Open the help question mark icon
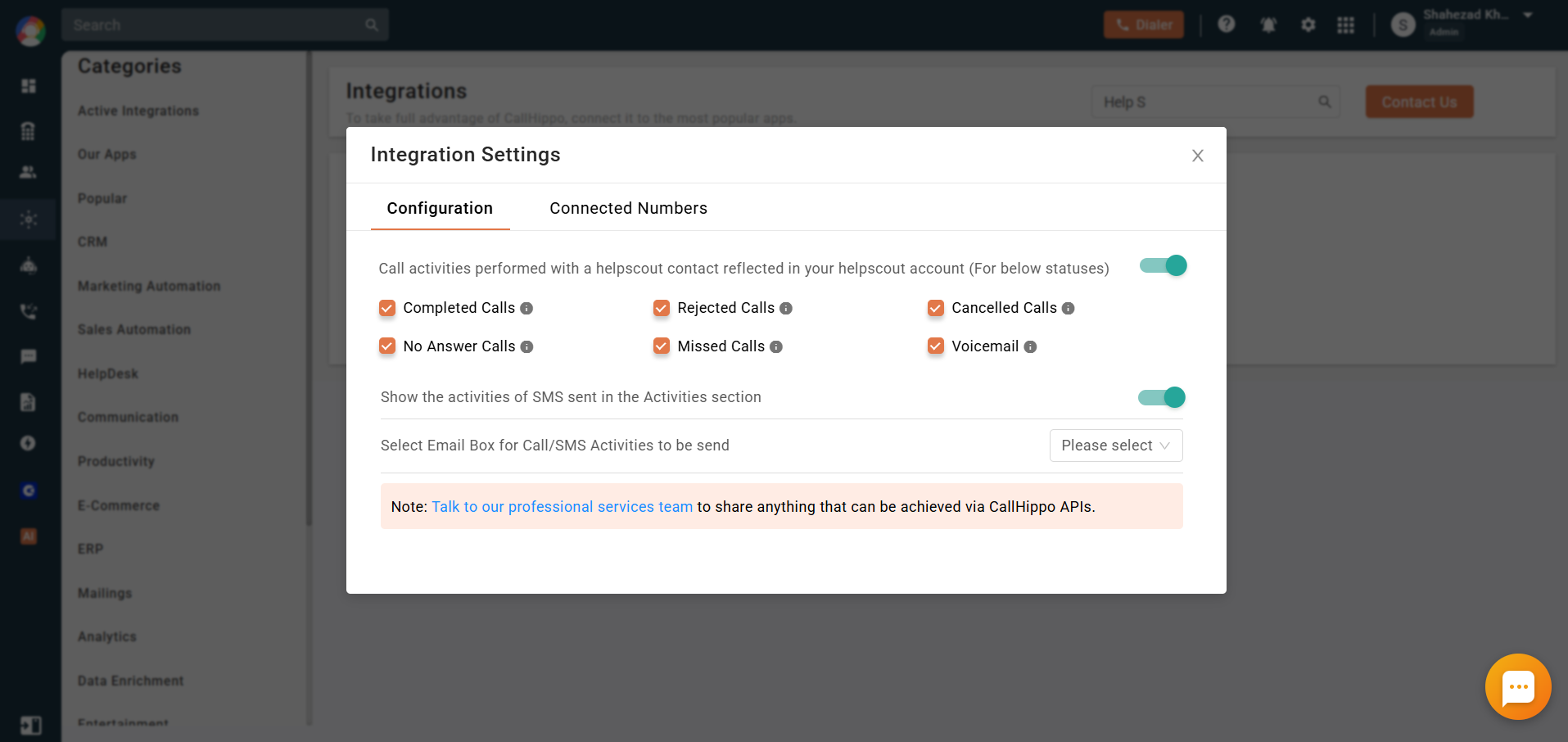This screenshot has width=1568, height=742. [x=1226, y=25]
